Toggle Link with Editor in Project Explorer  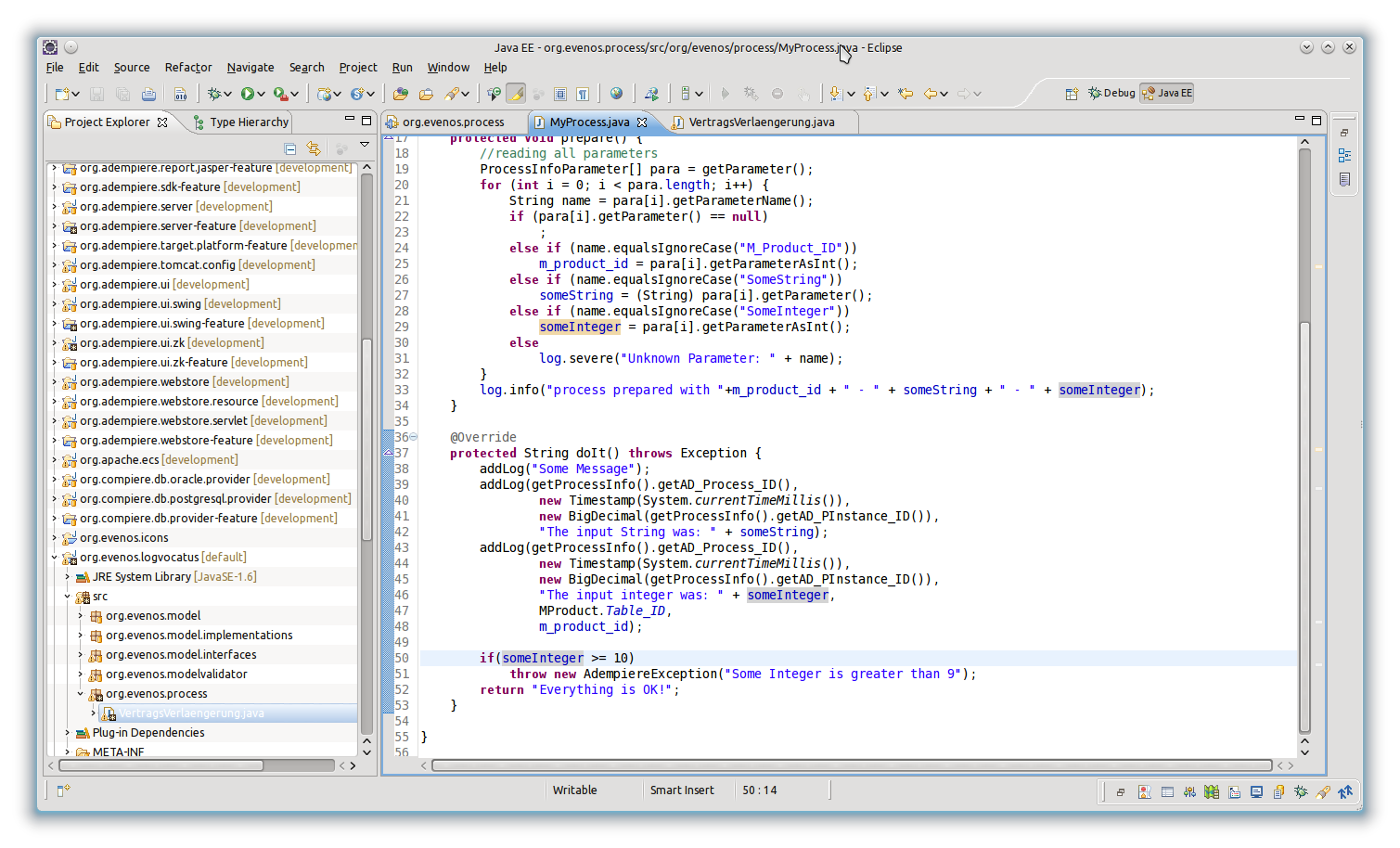[314, 148]
